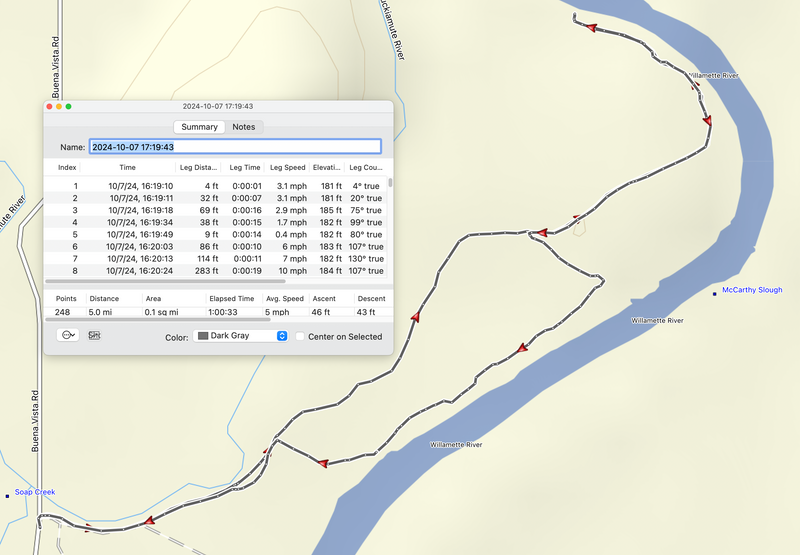Click the track filter icon beside the action menu
Image resolution: width=800 pixels, height=555 pixels.
tap(95, 336)
